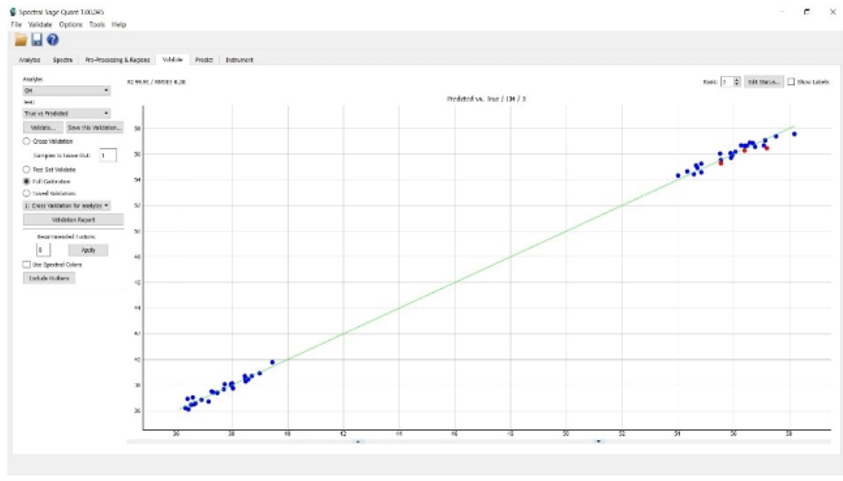Open the File menu
This screenshot has width=843, height=481.
pos(16,25)
